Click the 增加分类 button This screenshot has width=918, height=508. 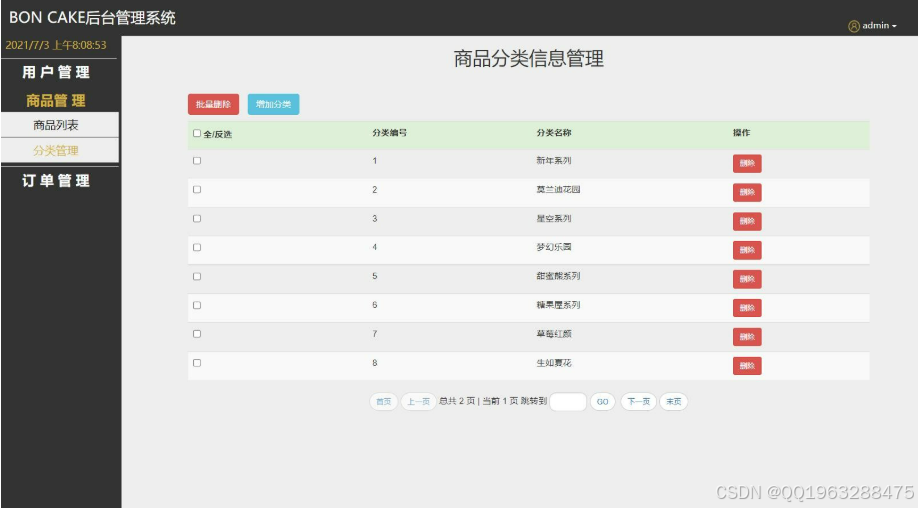click(273, 104)
